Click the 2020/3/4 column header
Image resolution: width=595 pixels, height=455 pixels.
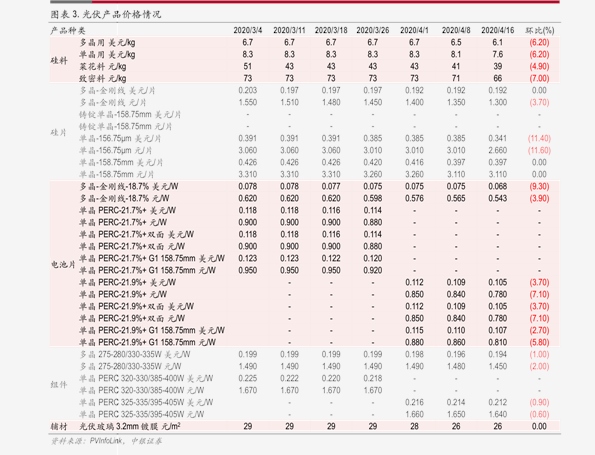247,30
